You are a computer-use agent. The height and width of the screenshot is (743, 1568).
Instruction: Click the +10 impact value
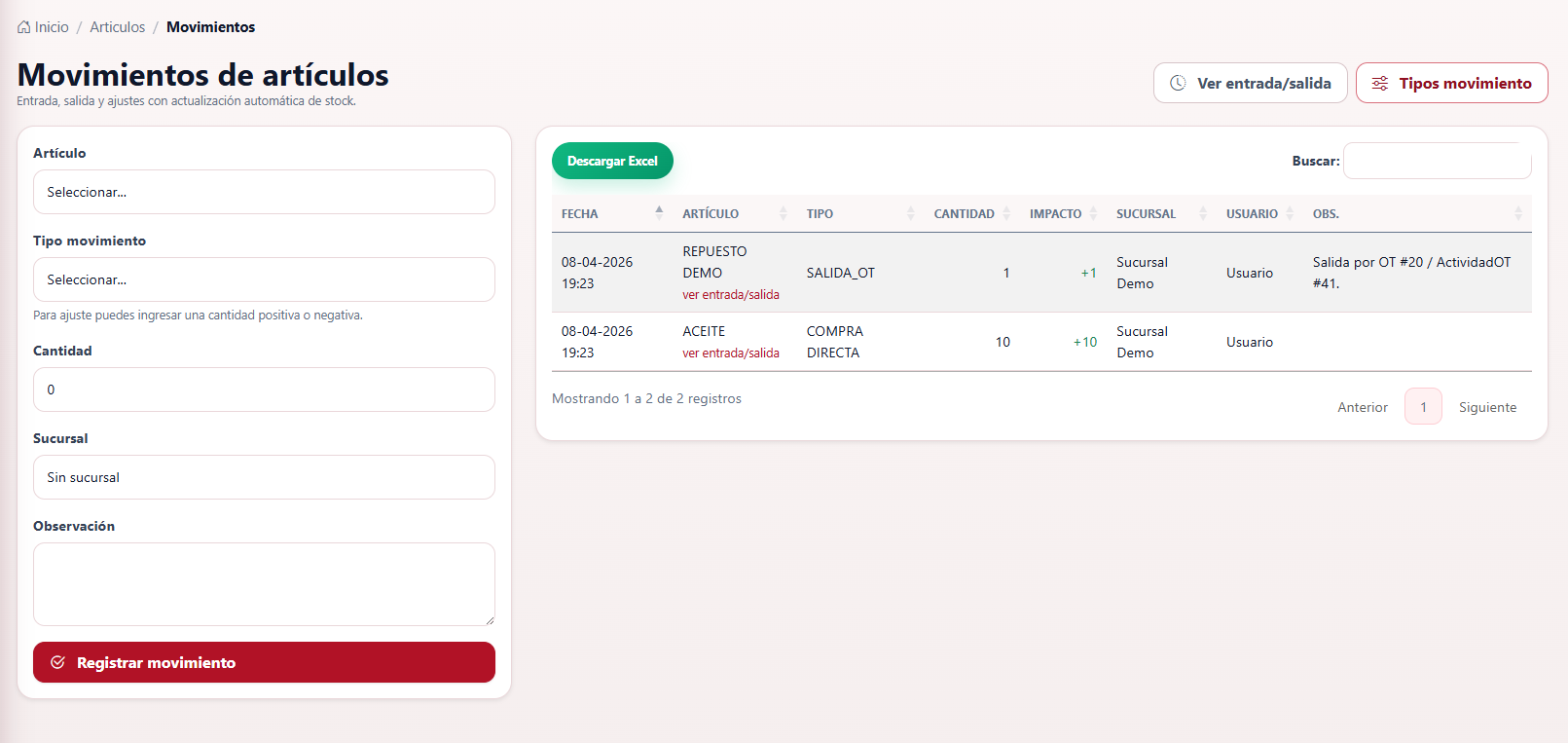pyautogui.click(x=1085, y=342)
